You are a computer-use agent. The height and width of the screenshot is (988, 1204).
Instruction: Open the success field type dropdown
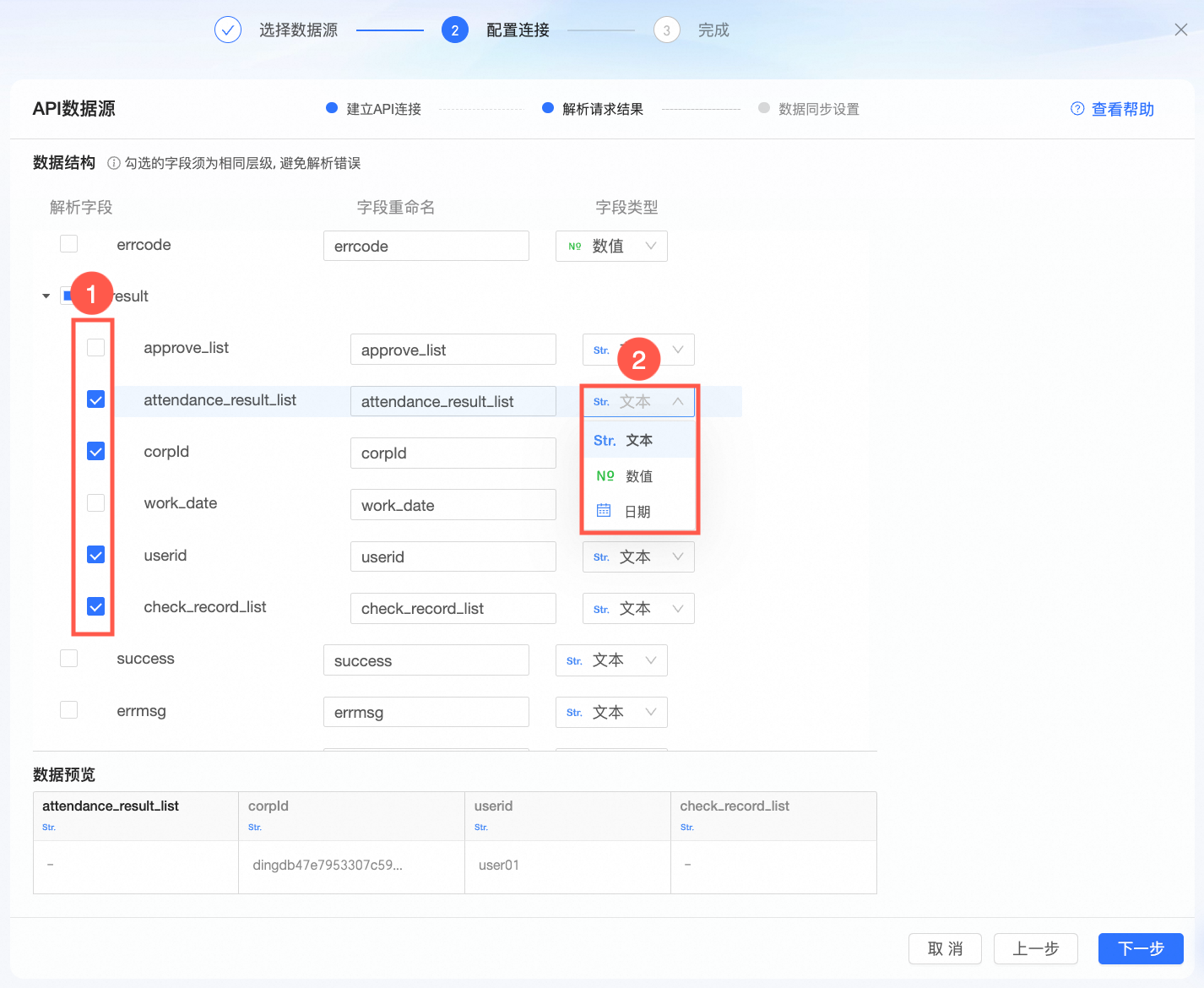tap(611, 660)
